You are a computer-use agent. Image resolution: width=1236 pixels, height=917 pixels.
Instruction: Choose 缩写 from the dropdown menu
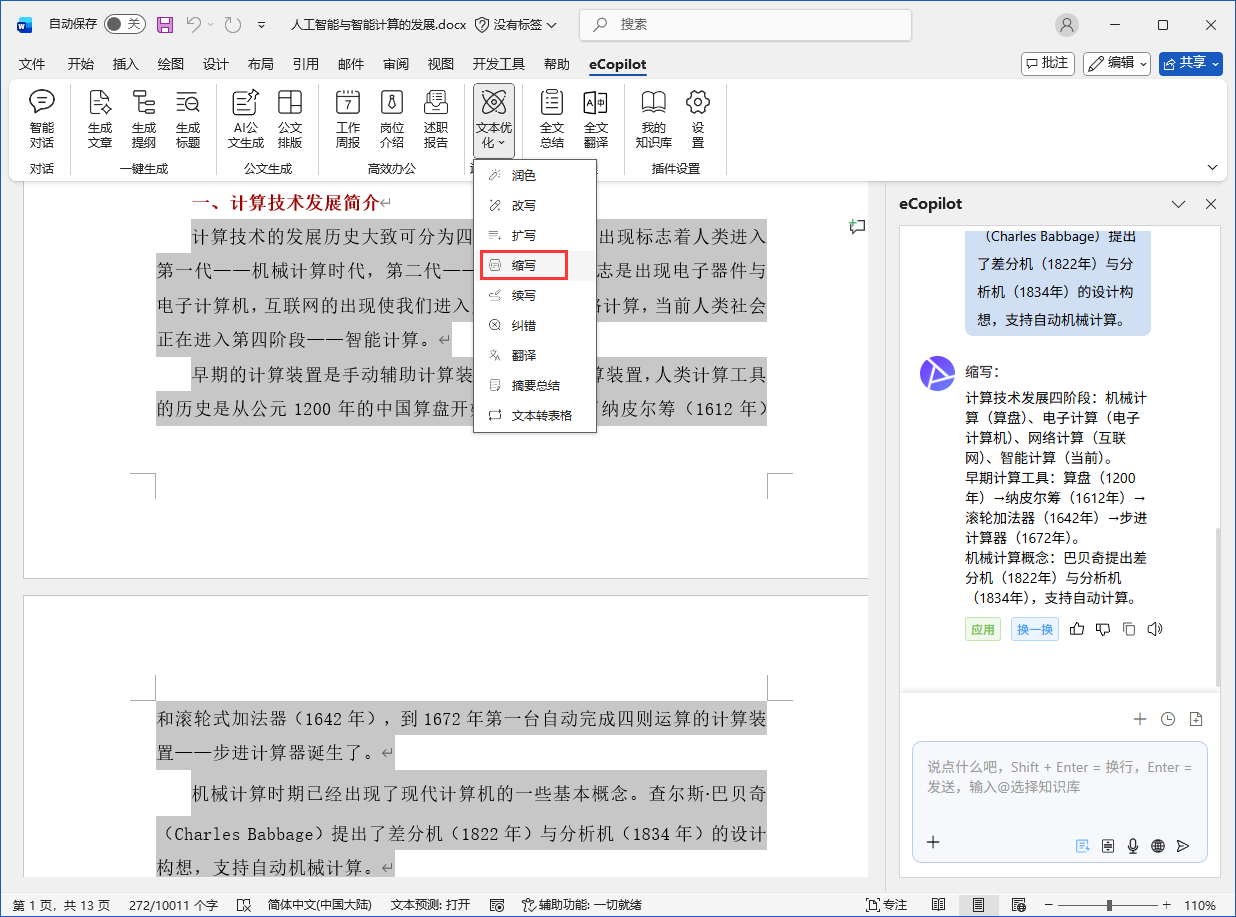pyautogui.click(x=524, y=265)
